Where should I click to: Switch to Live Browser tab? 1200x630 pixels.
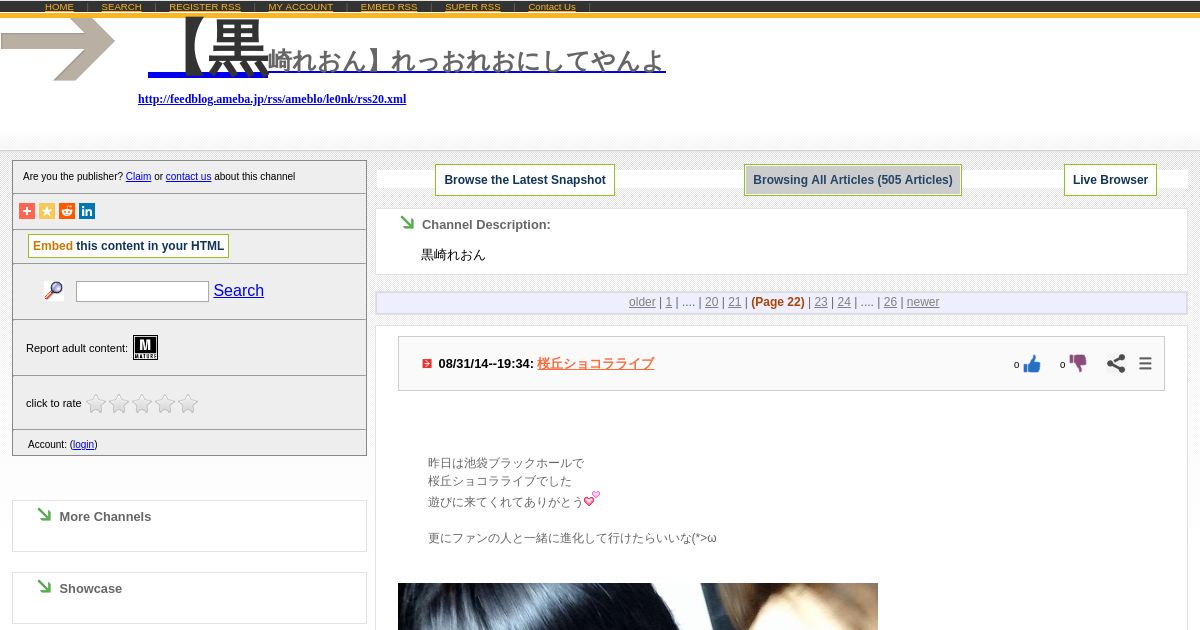click(x=1110, y=180)
